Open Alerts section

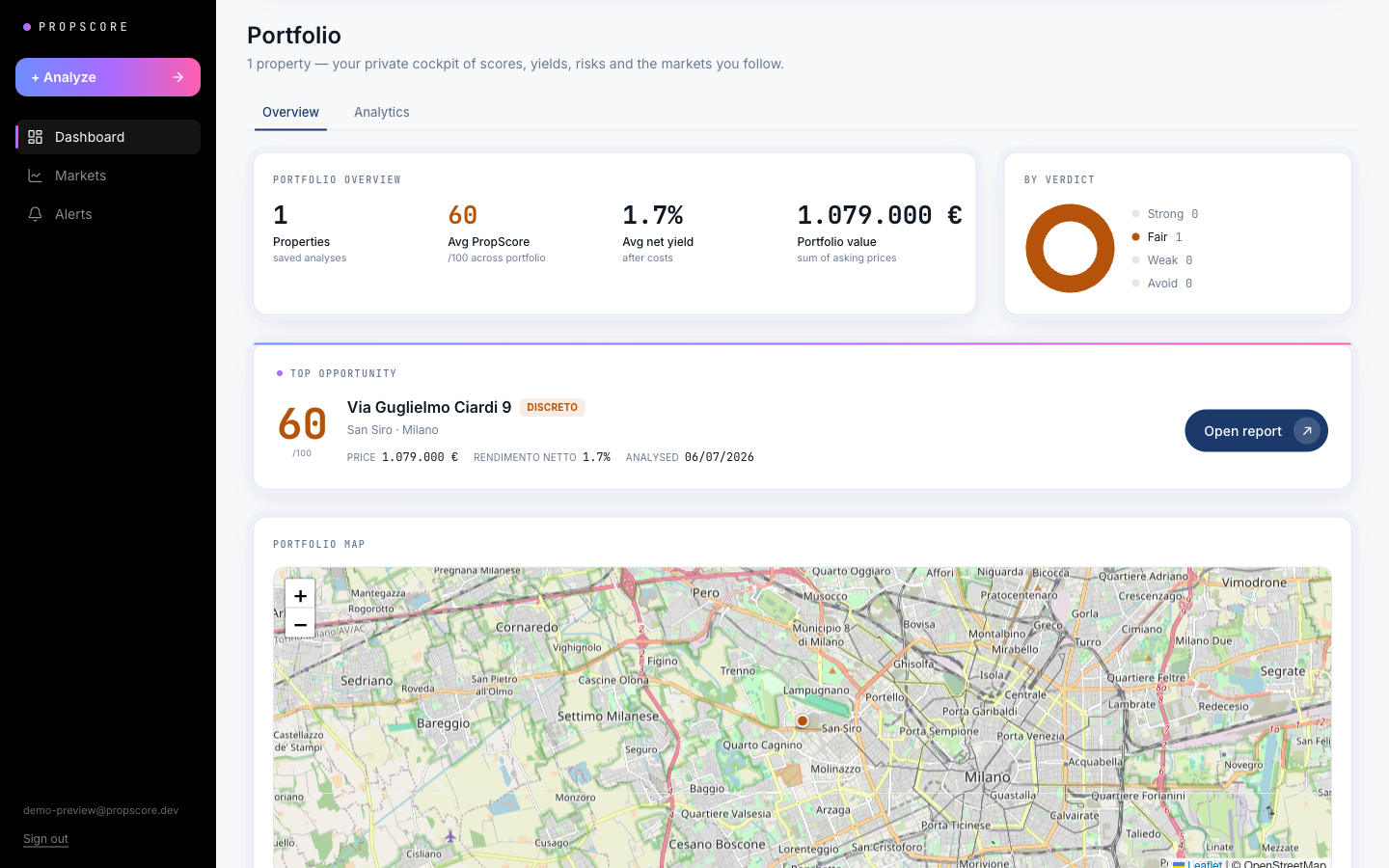tap(108, 214)
